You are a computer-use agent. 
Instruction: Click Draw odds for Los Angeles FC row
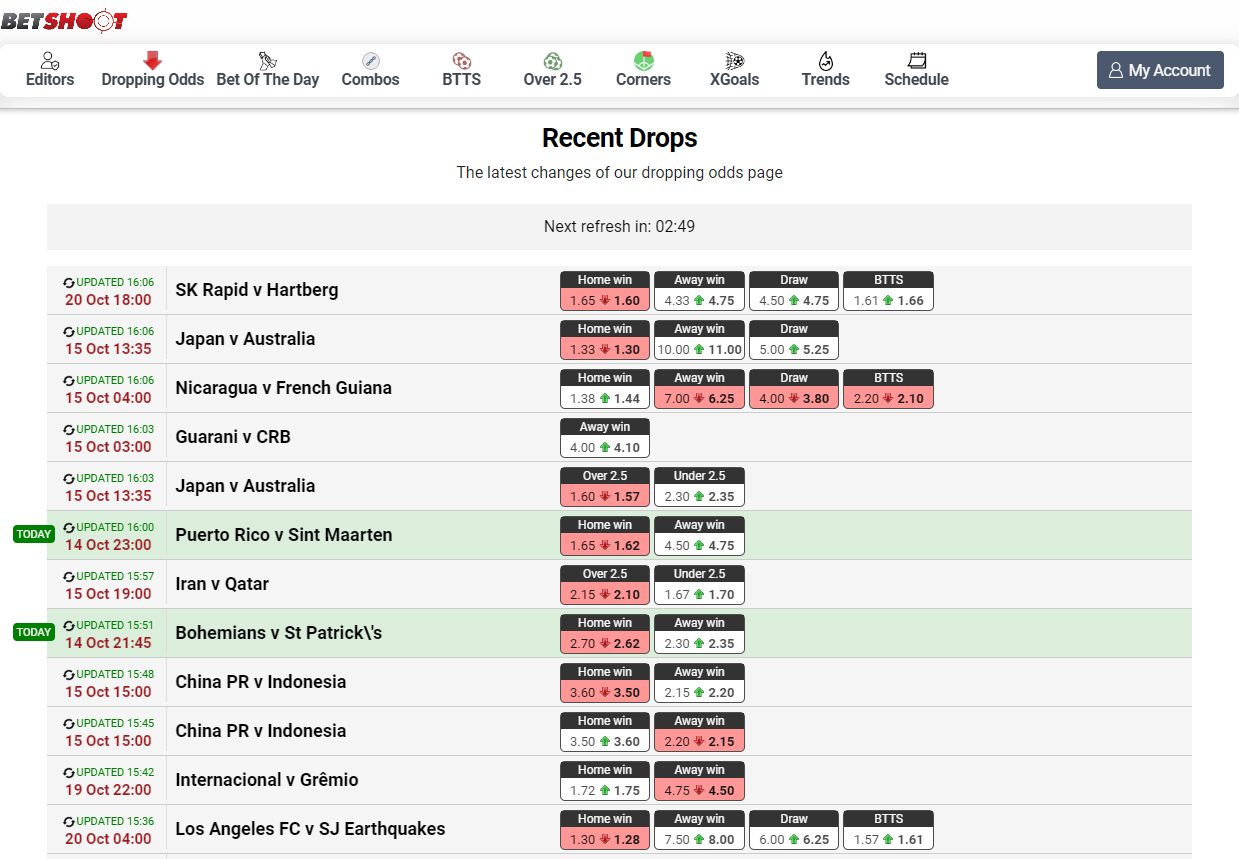pos(794,830)
